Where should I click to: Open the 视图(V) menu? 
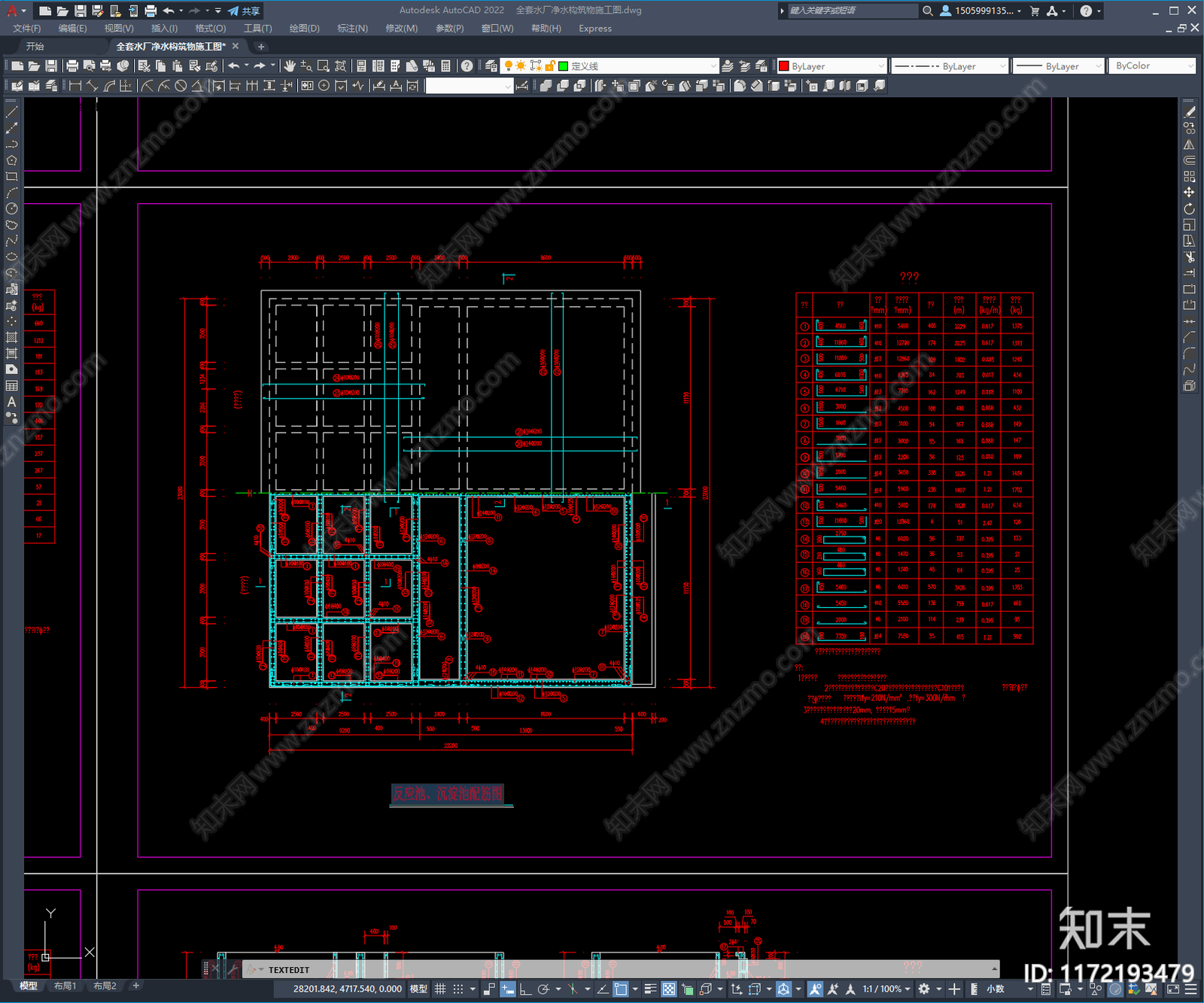pyautogui.click(x=119, y=29)
